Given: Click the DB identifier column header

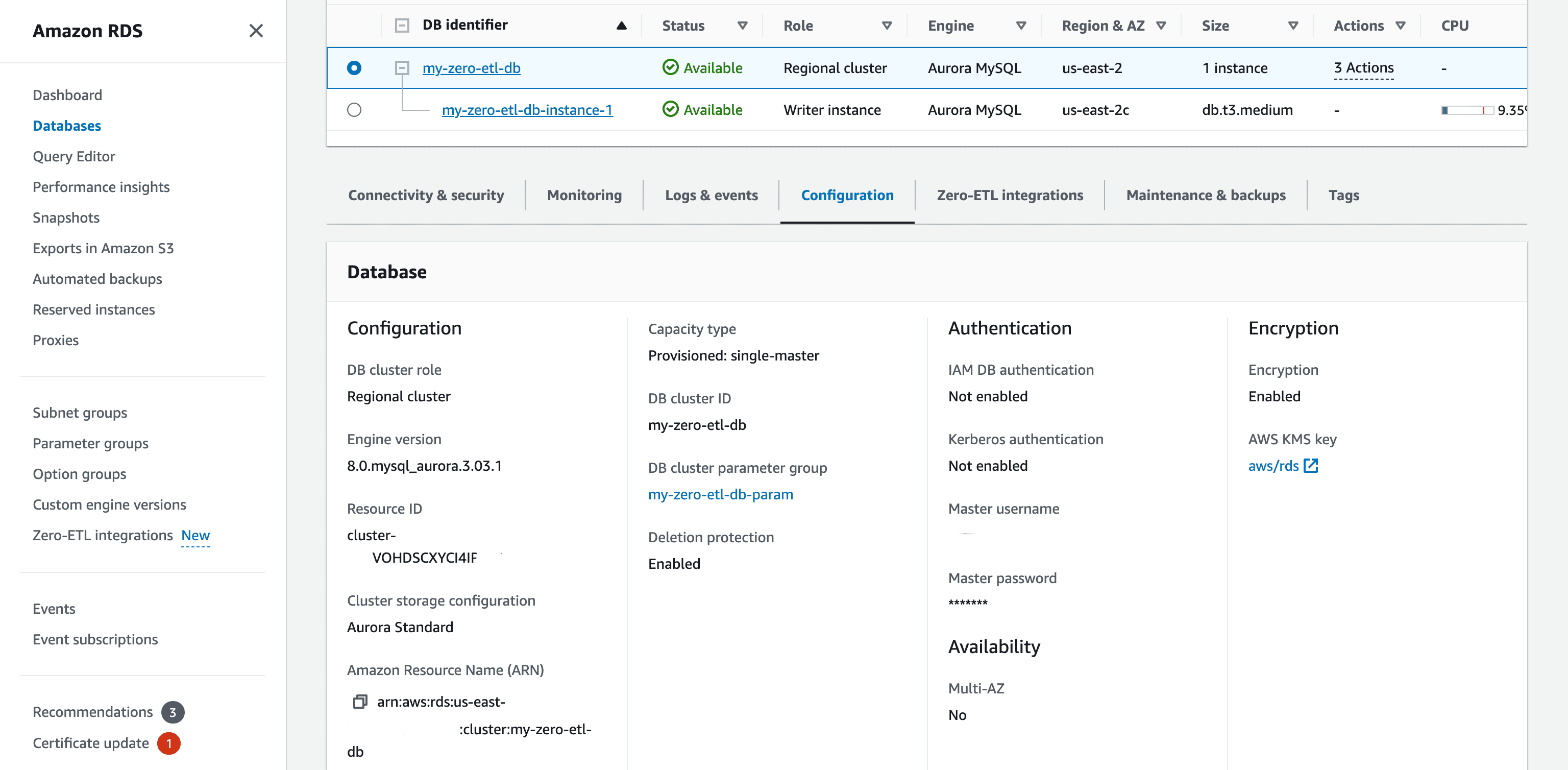Looking at the screenshot, I should [x=465, y=25].
